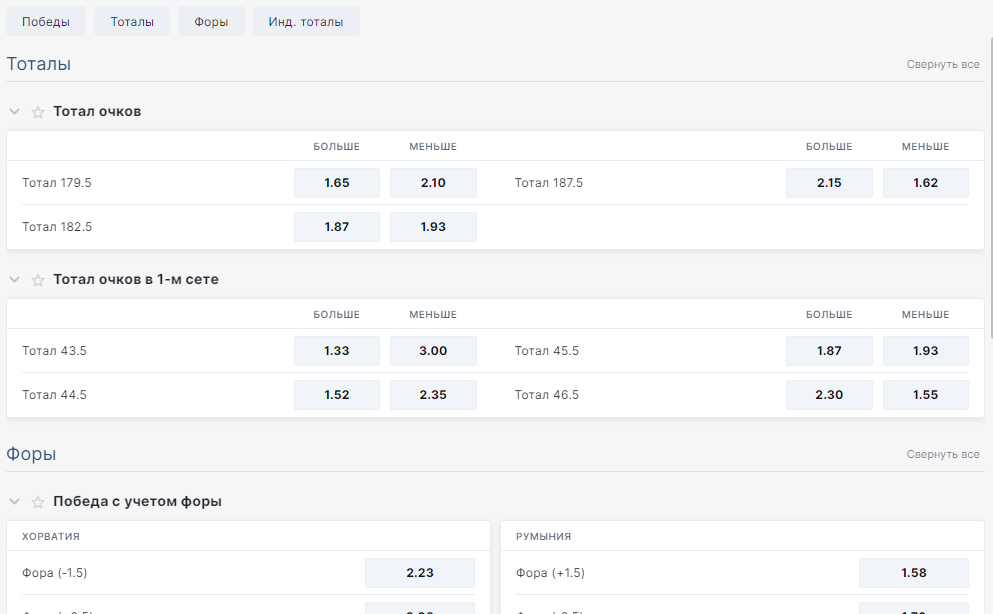
Task: Click the ХОРВАТИЯ column header
Action: [51, 536]
